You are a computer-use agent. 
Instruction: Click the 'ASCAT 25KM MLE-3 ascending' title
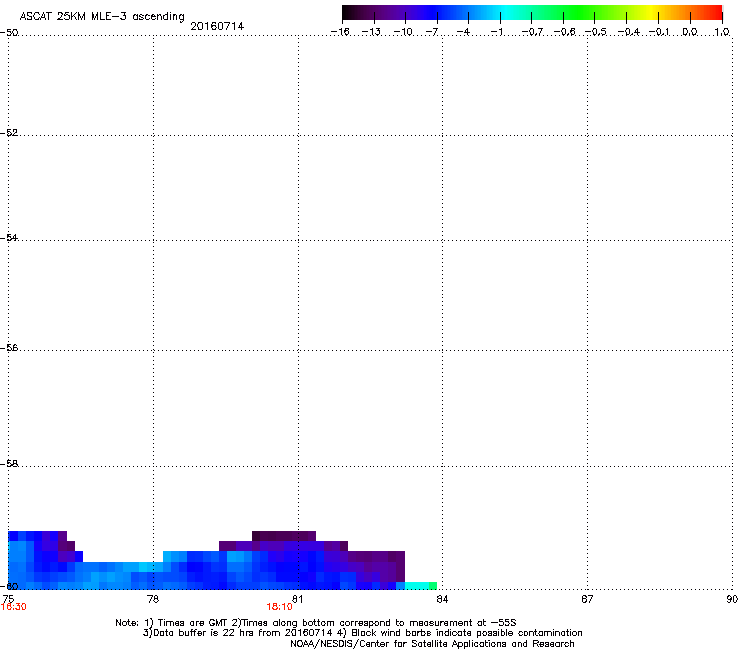click(x=102, y=17)
